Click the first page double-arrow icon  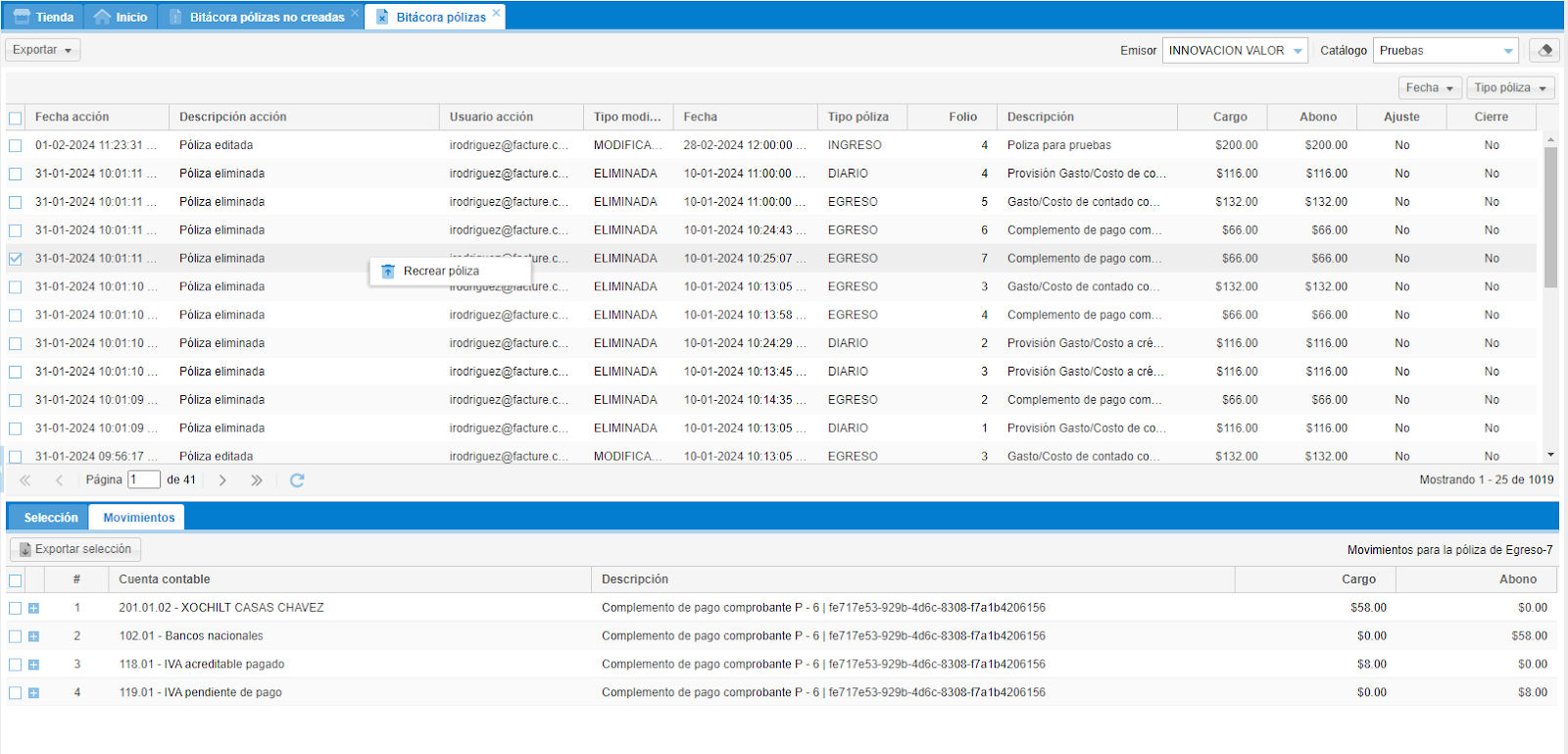click(x=25, y=480)
